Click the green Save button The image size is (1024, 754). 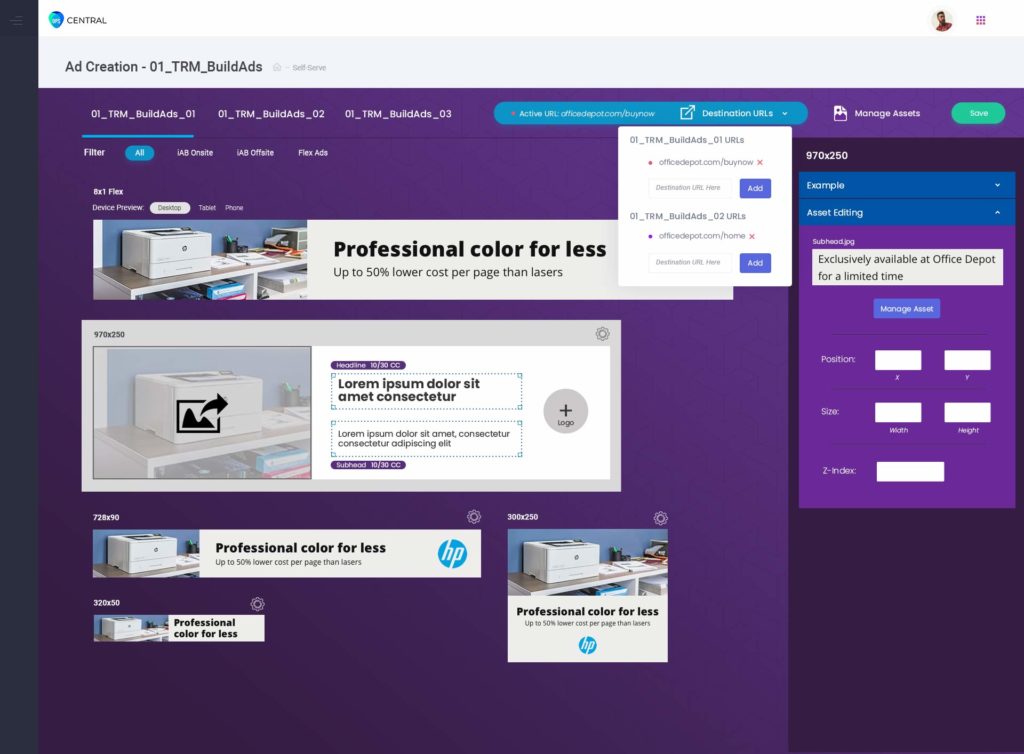978,113
